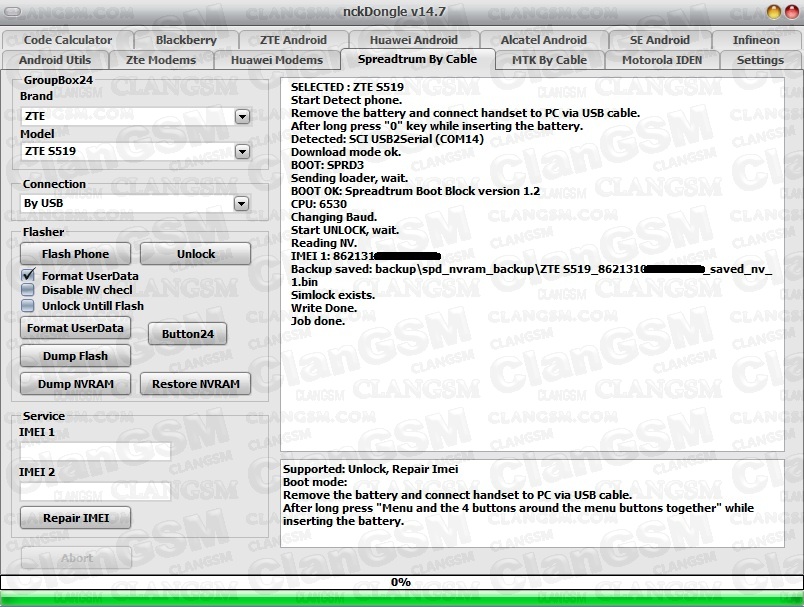The height and width of the screenshot is (607, 804).
Task: Click 'Supported: Unlock, Repair Imei' text
Action: point(370,469)
